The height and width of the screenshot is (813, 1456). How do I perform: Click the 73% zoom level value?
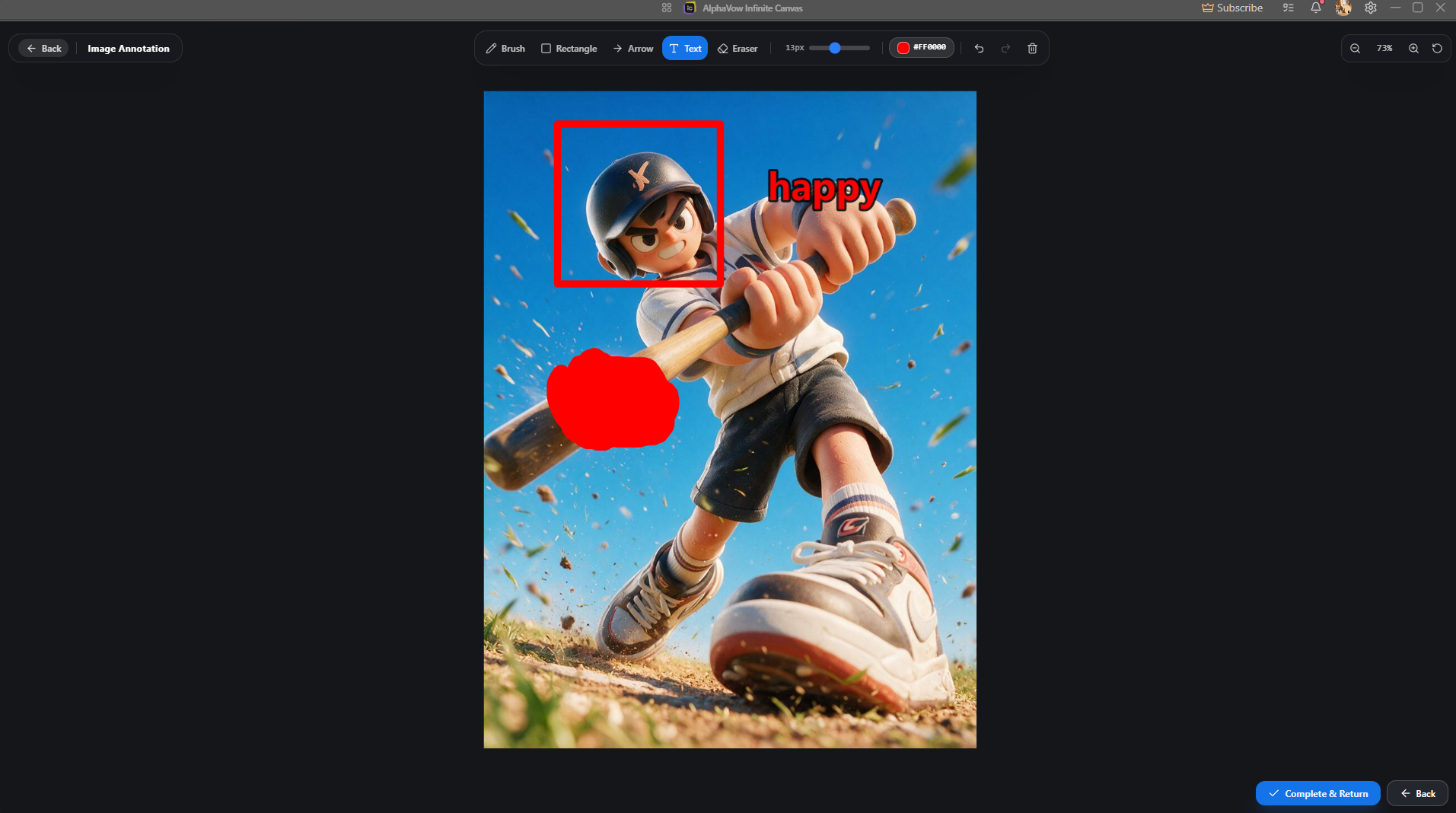pos(1384,48)
